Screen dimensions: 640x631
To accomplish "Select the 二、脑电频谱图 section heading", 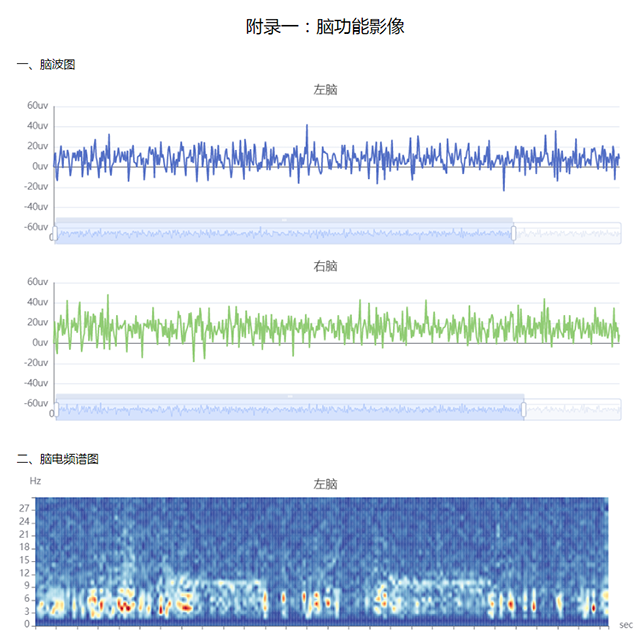I will [58, 459].
